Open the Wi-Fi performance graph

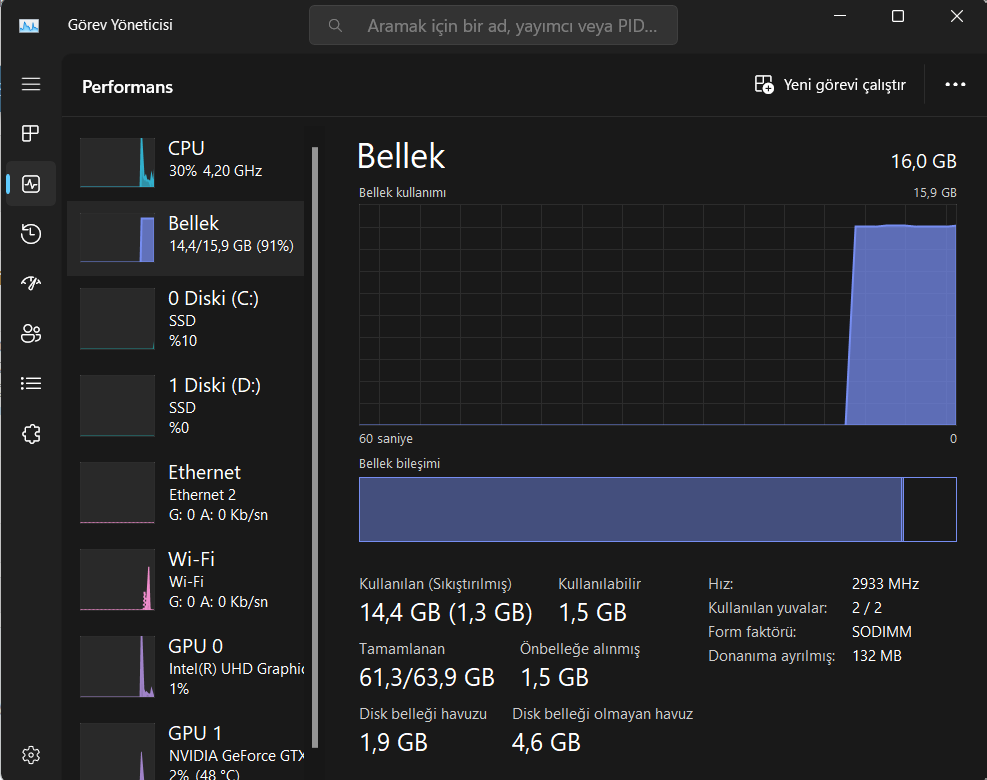pyautogui.click(x=116, y=580)
